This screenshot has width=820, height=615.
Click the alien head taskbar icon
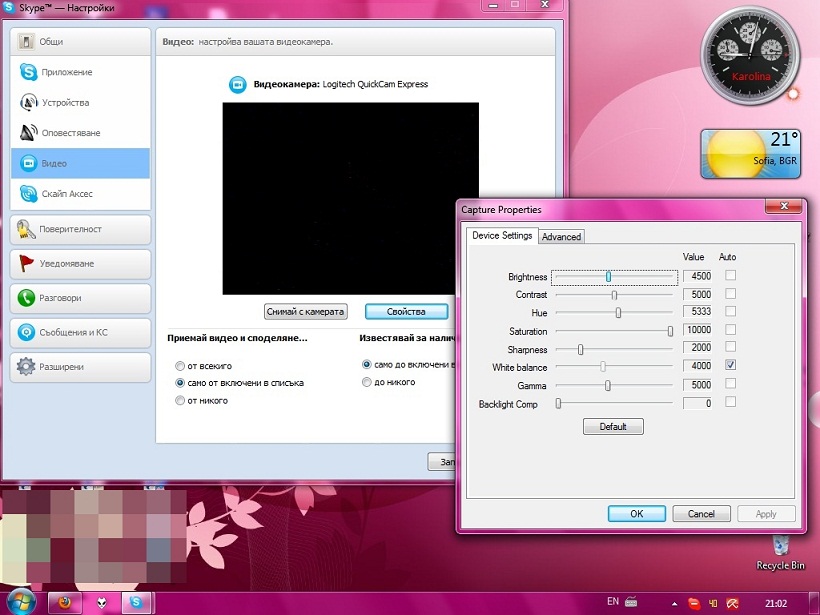[101, 603]
